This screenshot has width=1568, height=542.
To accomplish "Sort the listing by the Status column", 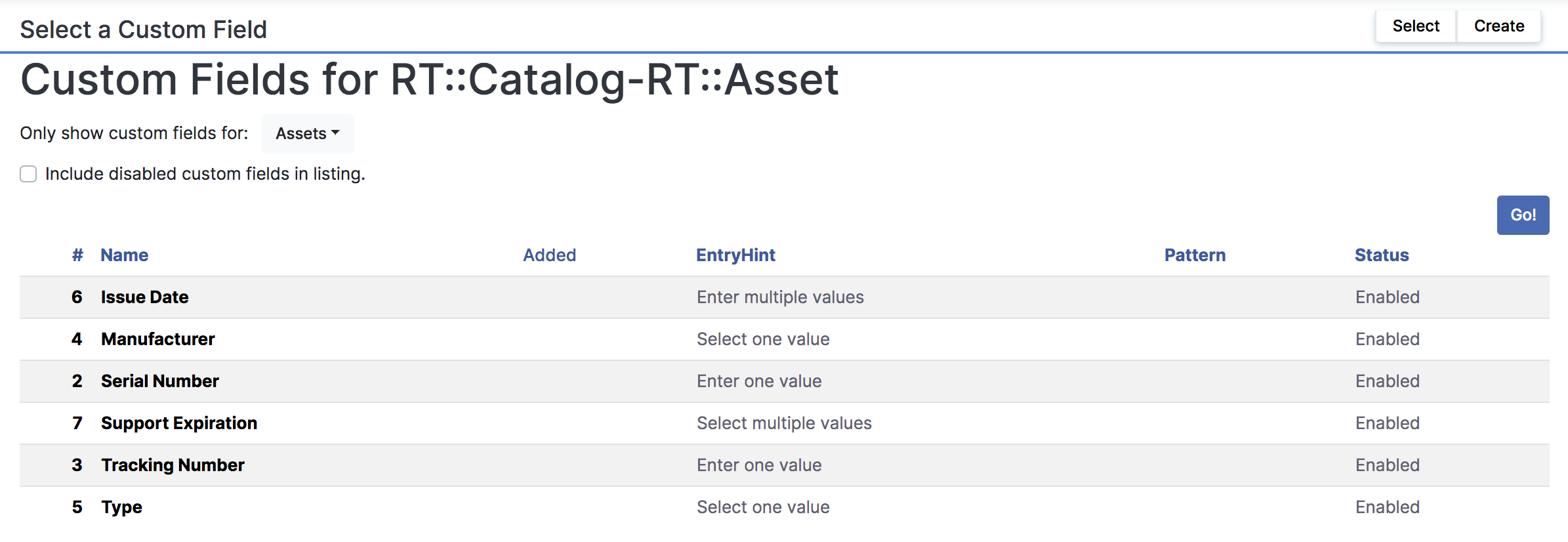I will pyautogui.click(x=1381, y=255).
